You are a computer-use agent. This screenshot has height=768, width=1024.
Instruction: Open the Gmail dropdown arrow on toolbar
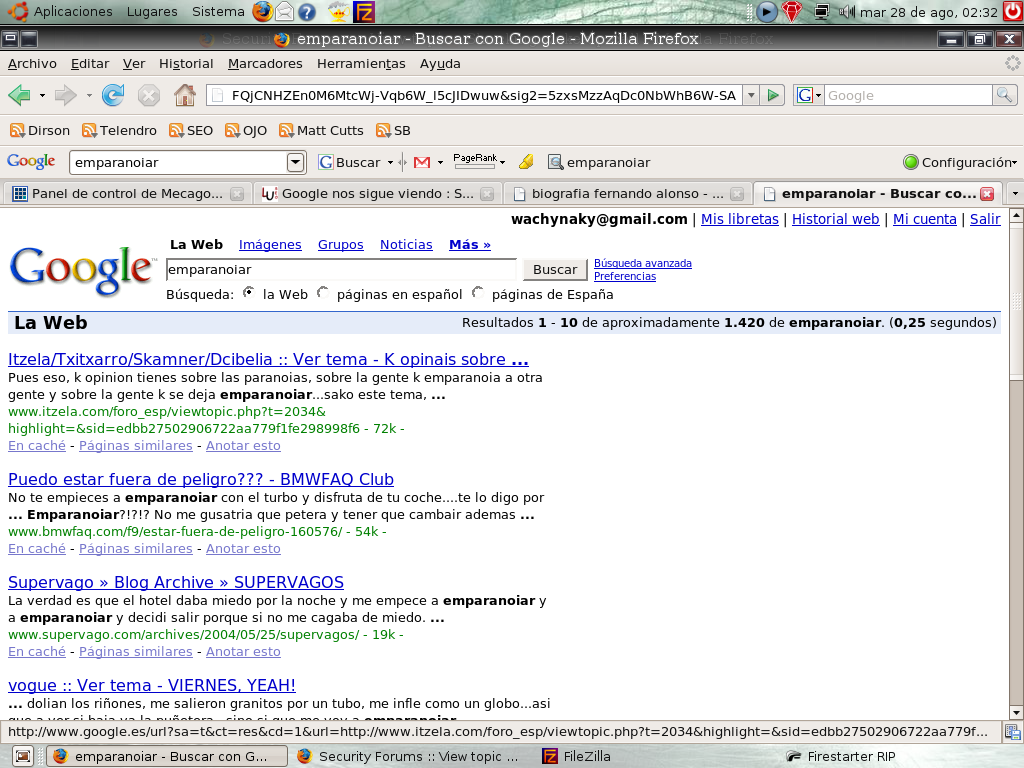coord(440,163)
